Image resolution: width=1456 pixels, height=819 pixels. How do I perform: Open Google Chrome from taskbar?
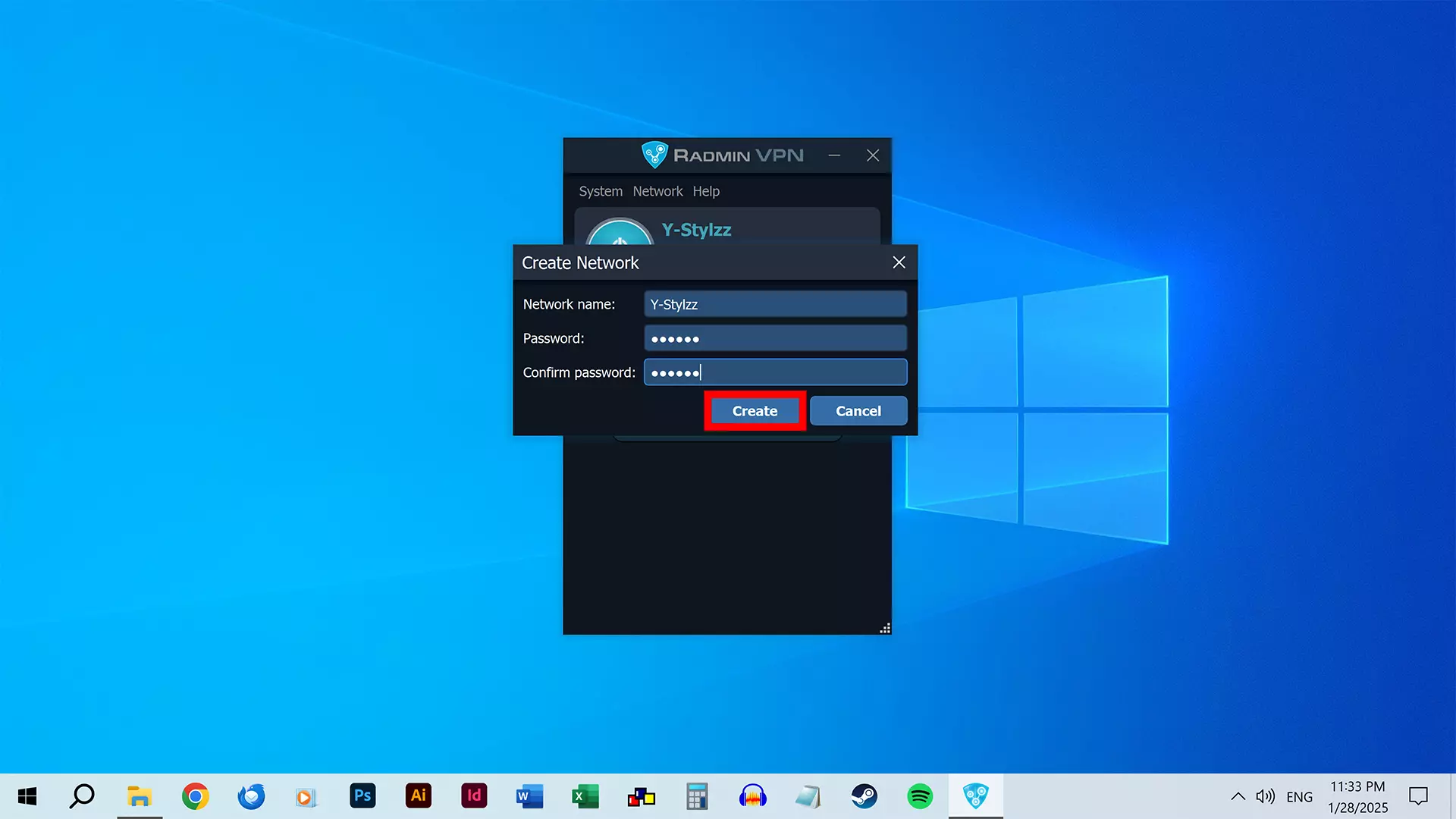tap(196, 796)
